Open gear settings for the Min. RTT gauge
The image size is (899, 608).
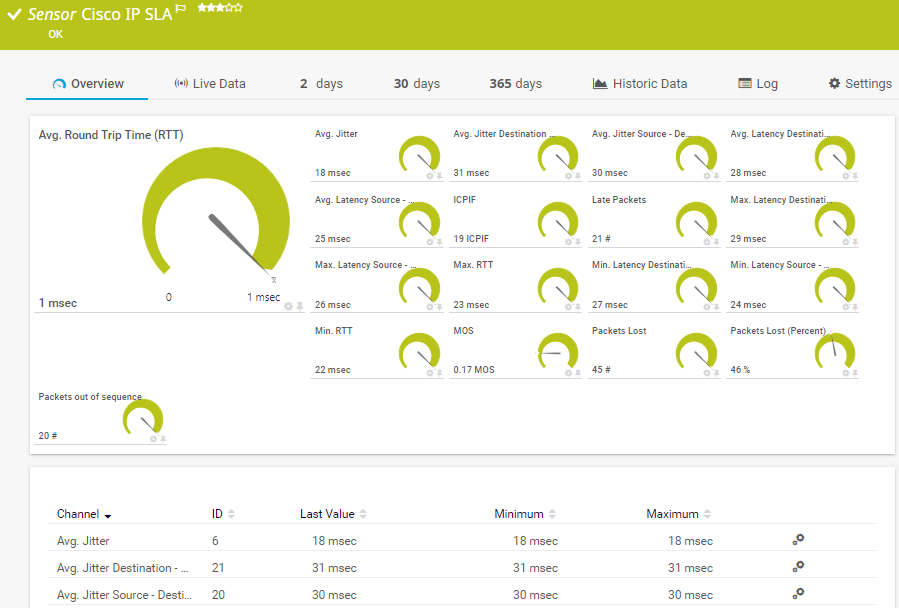tap(430, 373)
